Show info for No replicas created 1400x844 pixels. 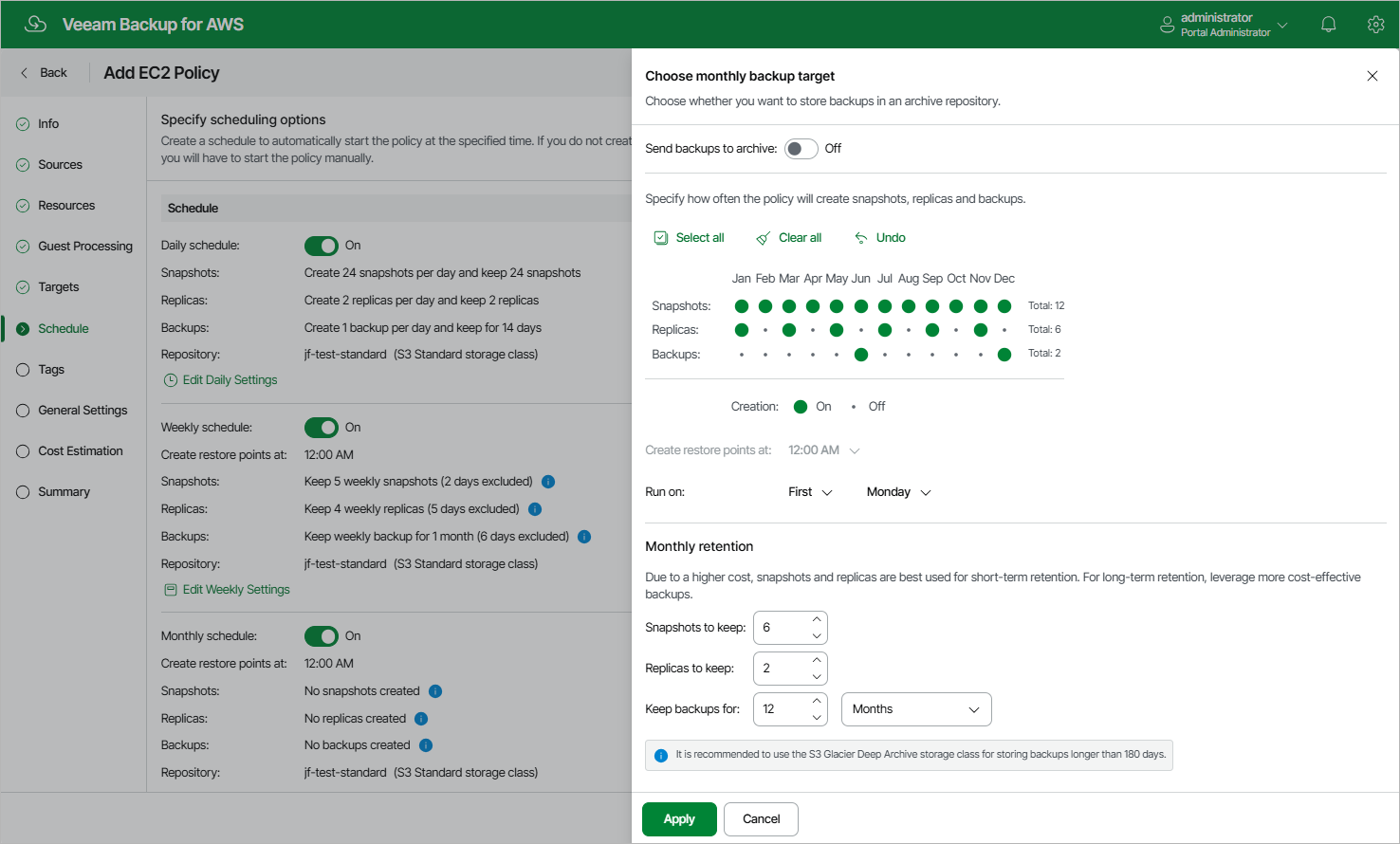tap(421, 719)
